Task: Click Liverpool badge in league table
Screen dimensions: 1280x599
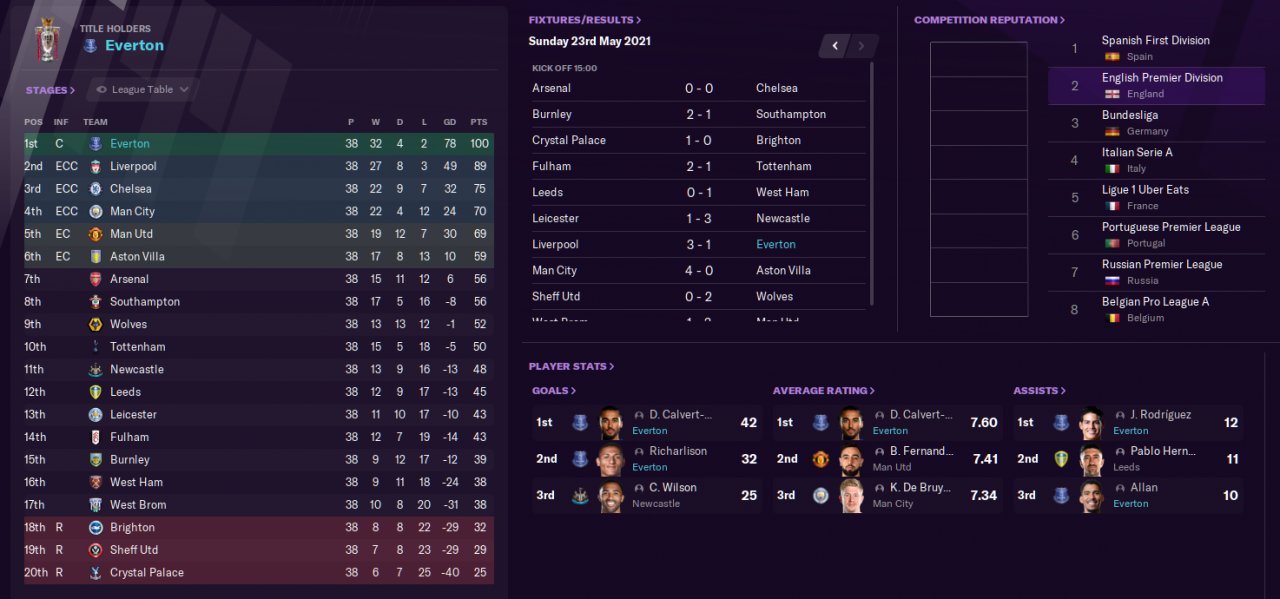Action: 95,166
